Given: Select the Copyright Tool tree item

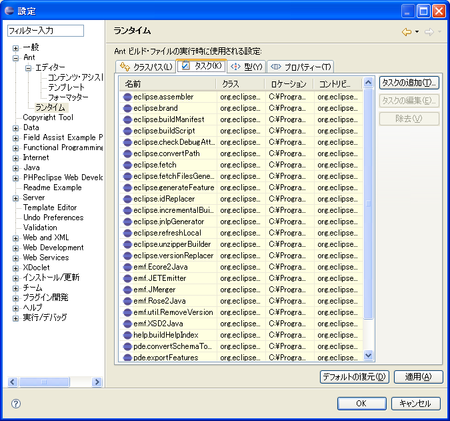Looking at the screenshot, I should [48, 117].
